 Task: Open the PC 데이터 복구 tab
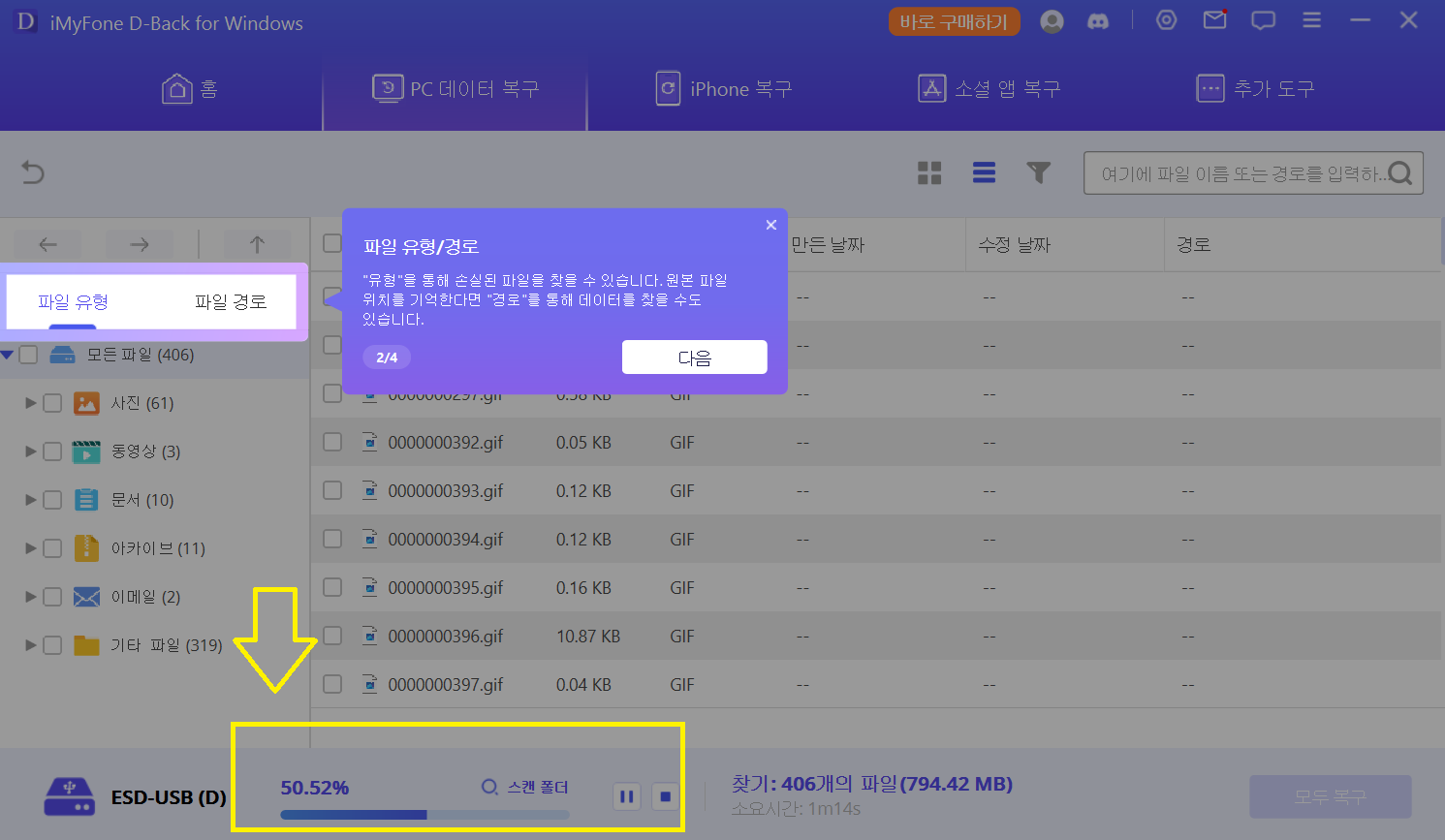(455, 89)
